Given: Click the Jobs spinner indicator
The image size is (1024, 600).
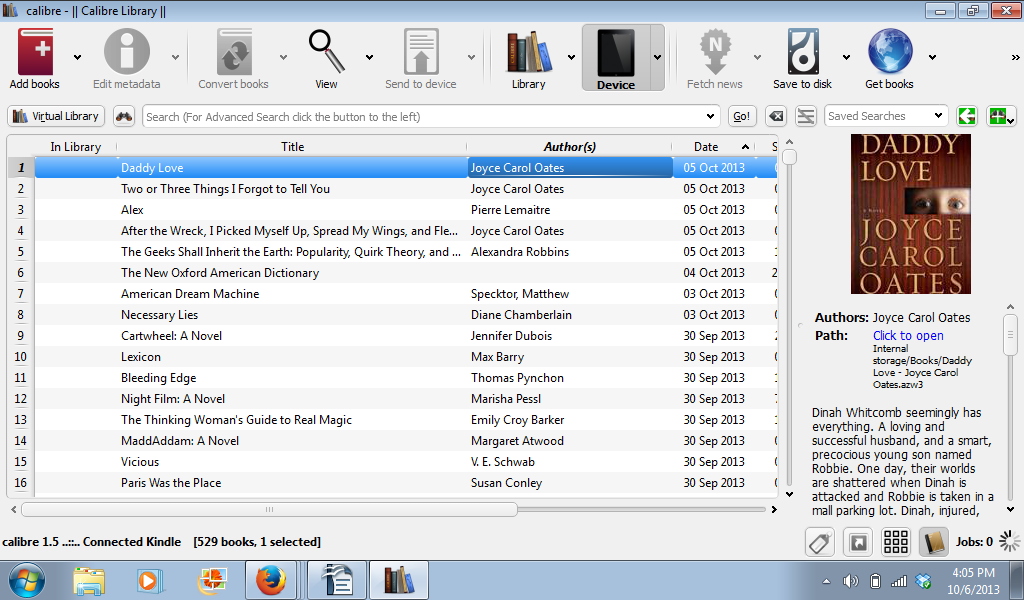Looking at the screenshot, I should [x=1010, y=541].
